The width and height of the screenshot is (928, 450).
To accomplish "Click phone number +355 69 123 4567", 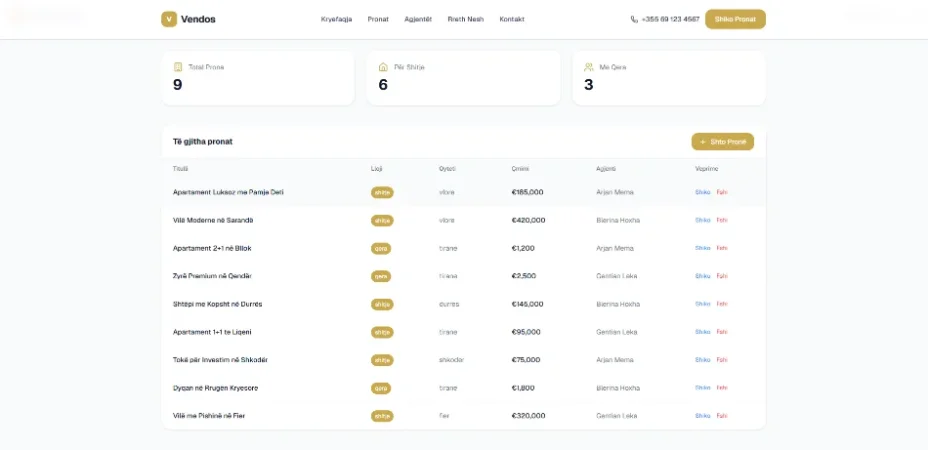I will click(x=671, y=19).
